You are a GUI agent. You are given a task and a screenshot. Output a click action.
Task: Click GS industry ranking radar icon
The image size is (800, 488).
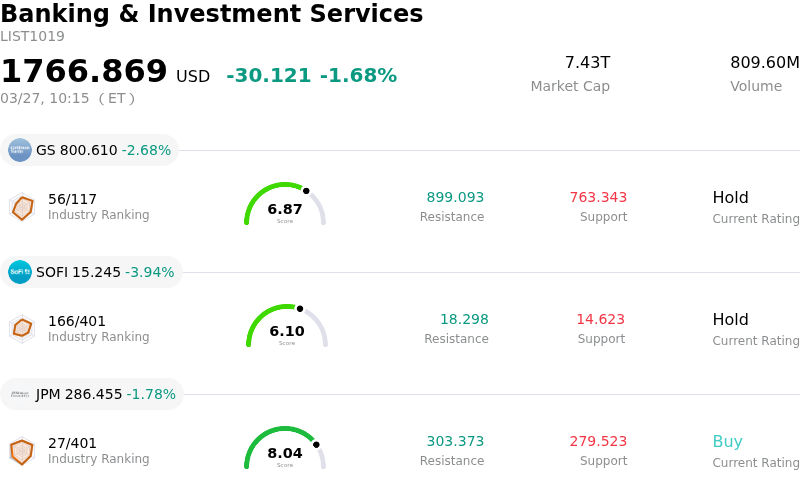click(x=22, y=207)
